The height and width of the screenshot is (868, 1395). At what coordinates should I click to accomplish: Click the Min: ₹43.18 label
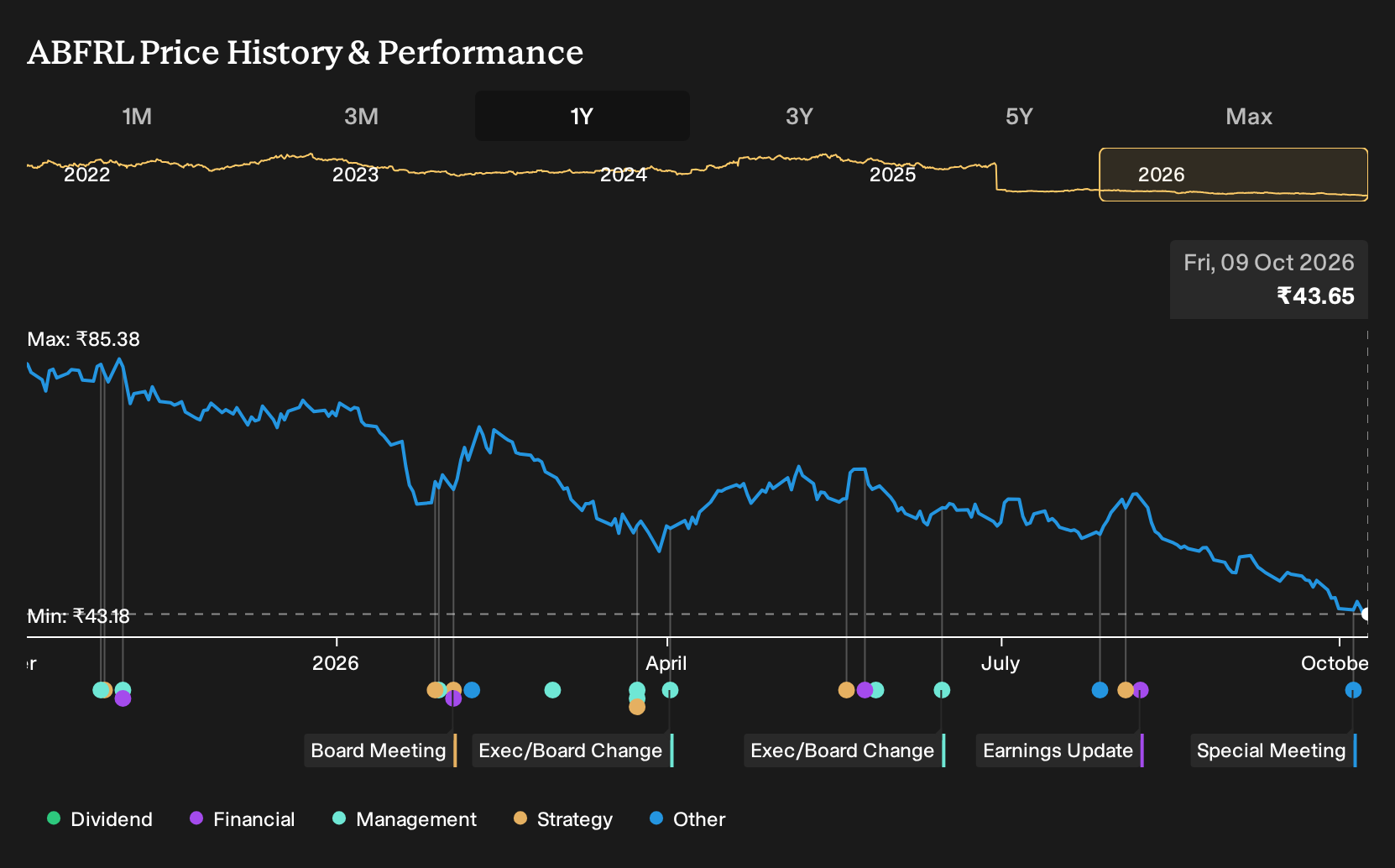pos(79,616)
